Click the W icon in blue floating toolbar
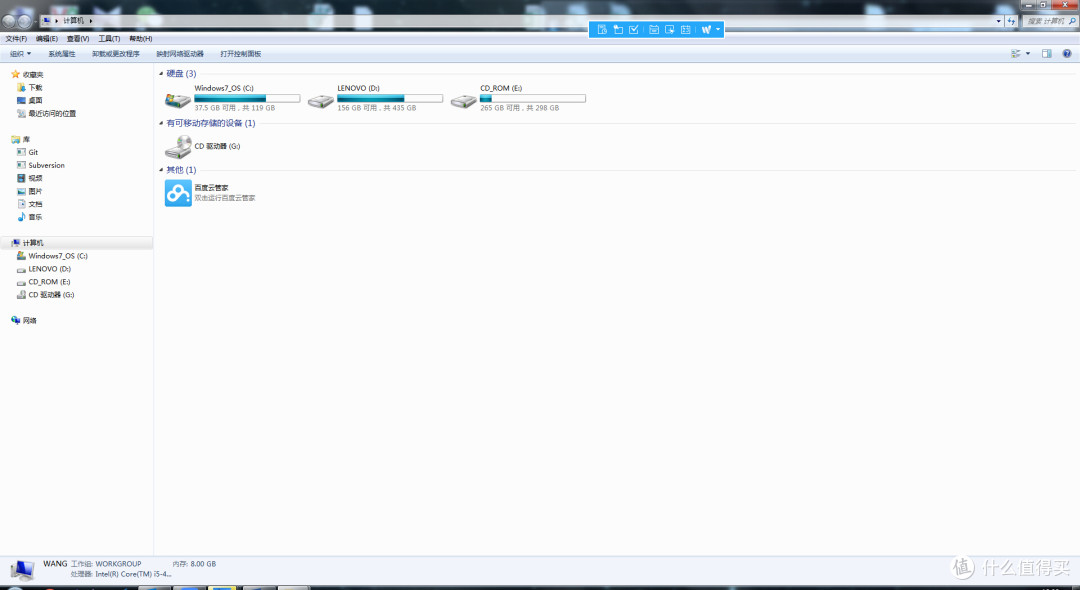Screen dimensions: 1080x590 tap(706, 30)
